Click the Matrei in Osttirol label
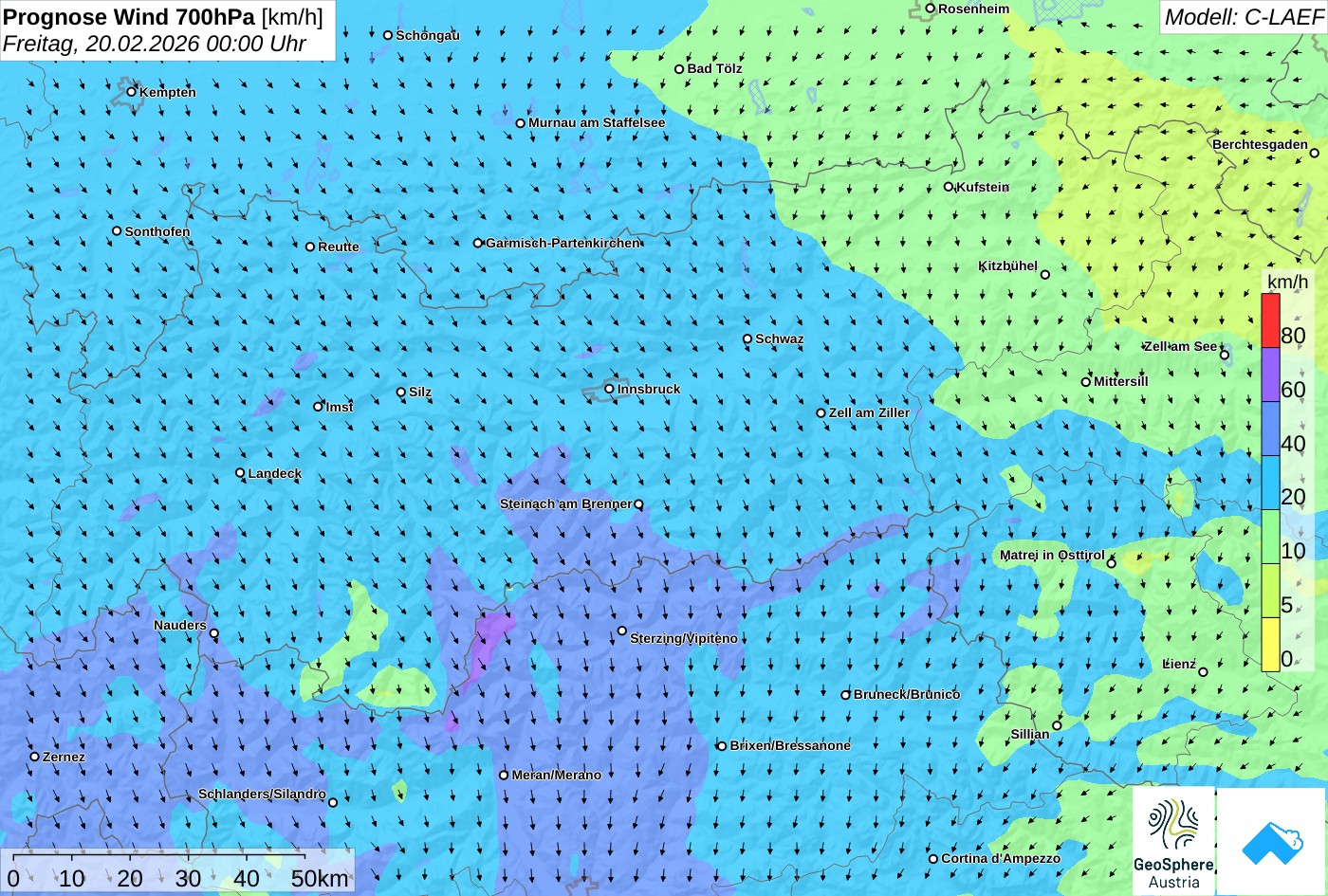This screenshot has height=896, width=1328. (1052, 555)
